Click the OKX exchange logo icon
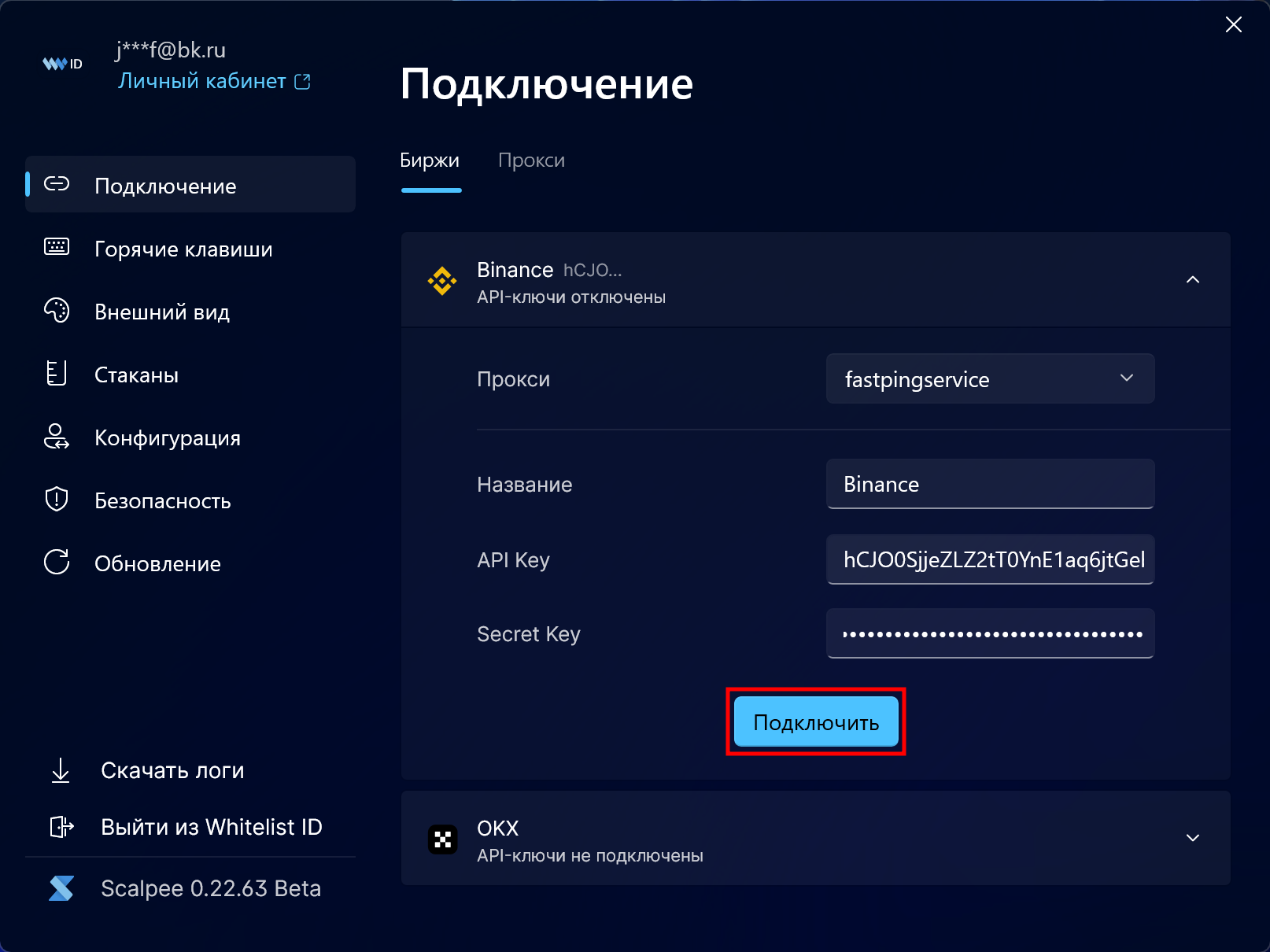The width and height of the screenshot is (1270, 952). [442, 839]
